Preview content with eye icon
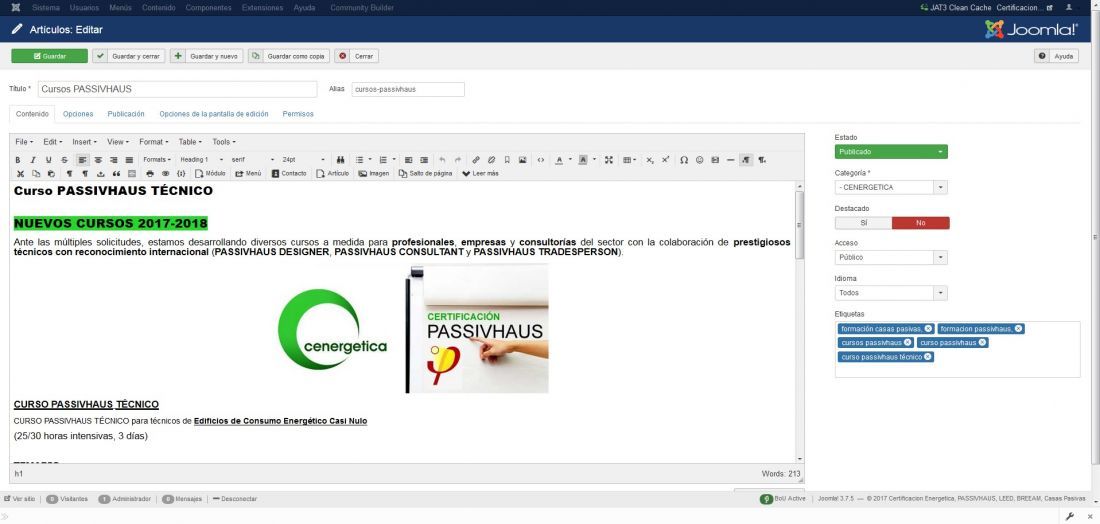This screenshot has width=1100, height=524. point(166,173)
